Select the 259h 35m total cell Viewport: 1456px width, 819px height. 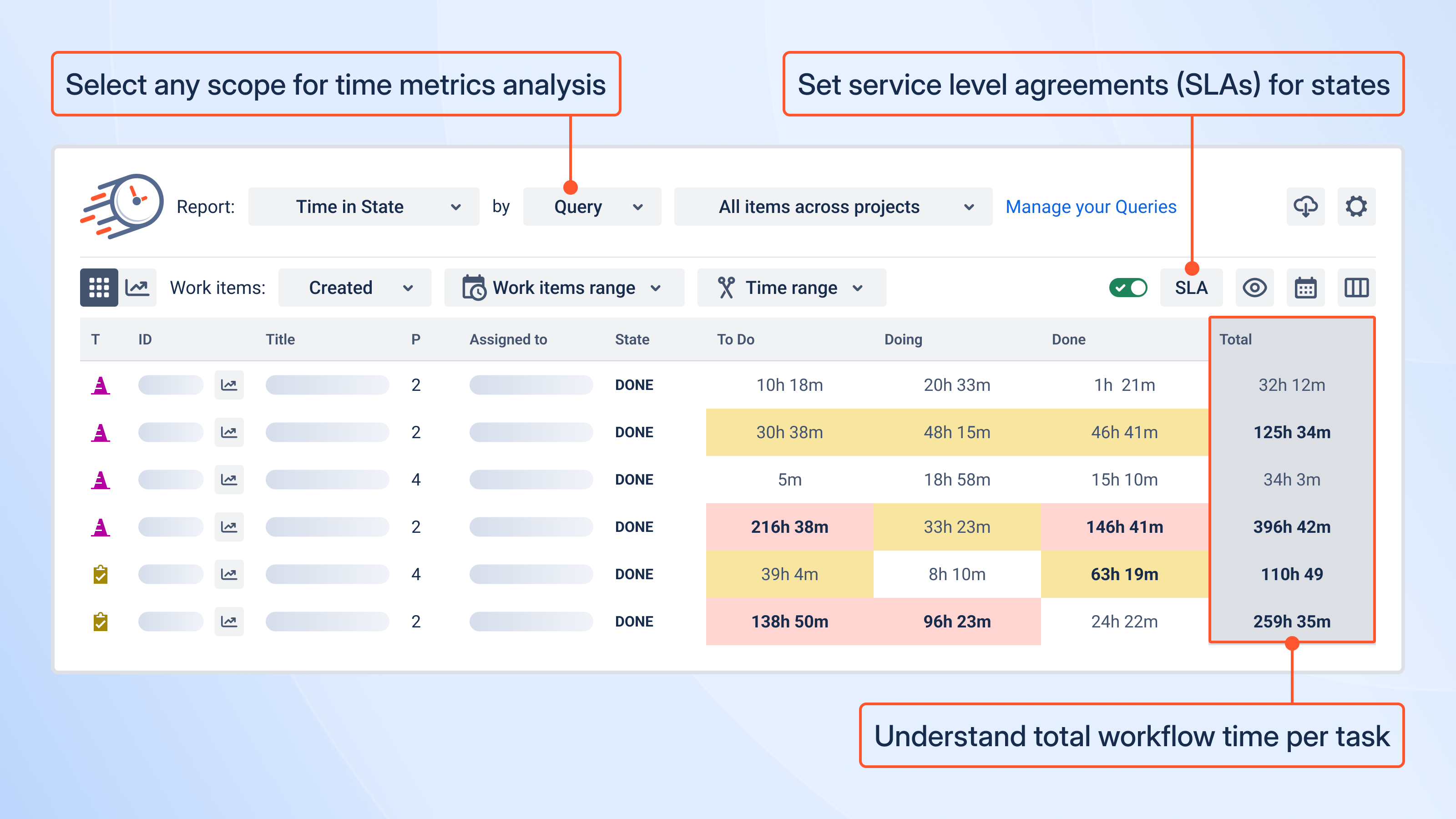point(1292,621)
